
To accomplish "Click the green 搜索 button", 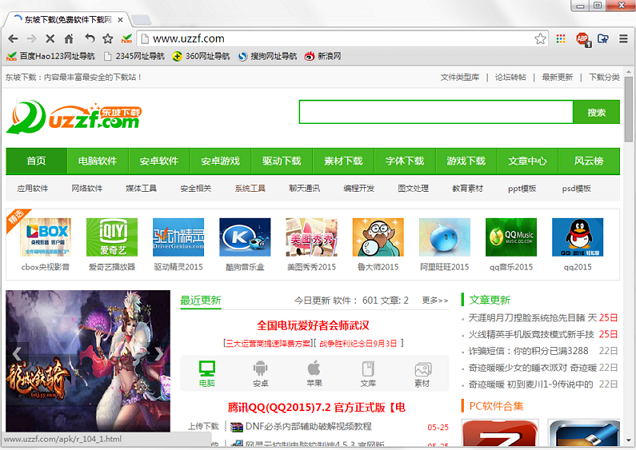I will (596, 112).
